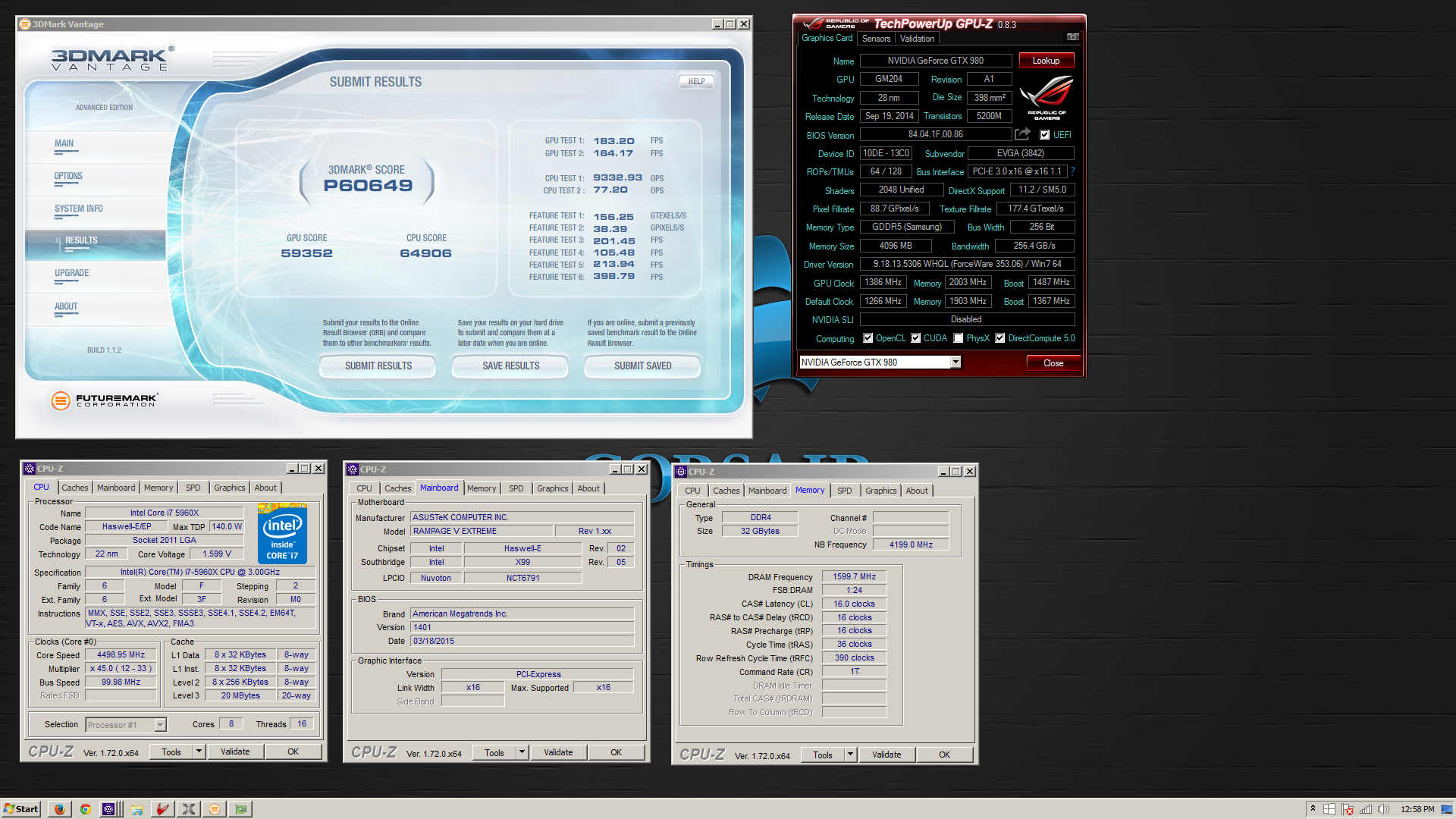The height and width of the screenshot is (819, 1456).
Task: Click the Model field RAMPAGE V EXTREME
Action: 482,532
